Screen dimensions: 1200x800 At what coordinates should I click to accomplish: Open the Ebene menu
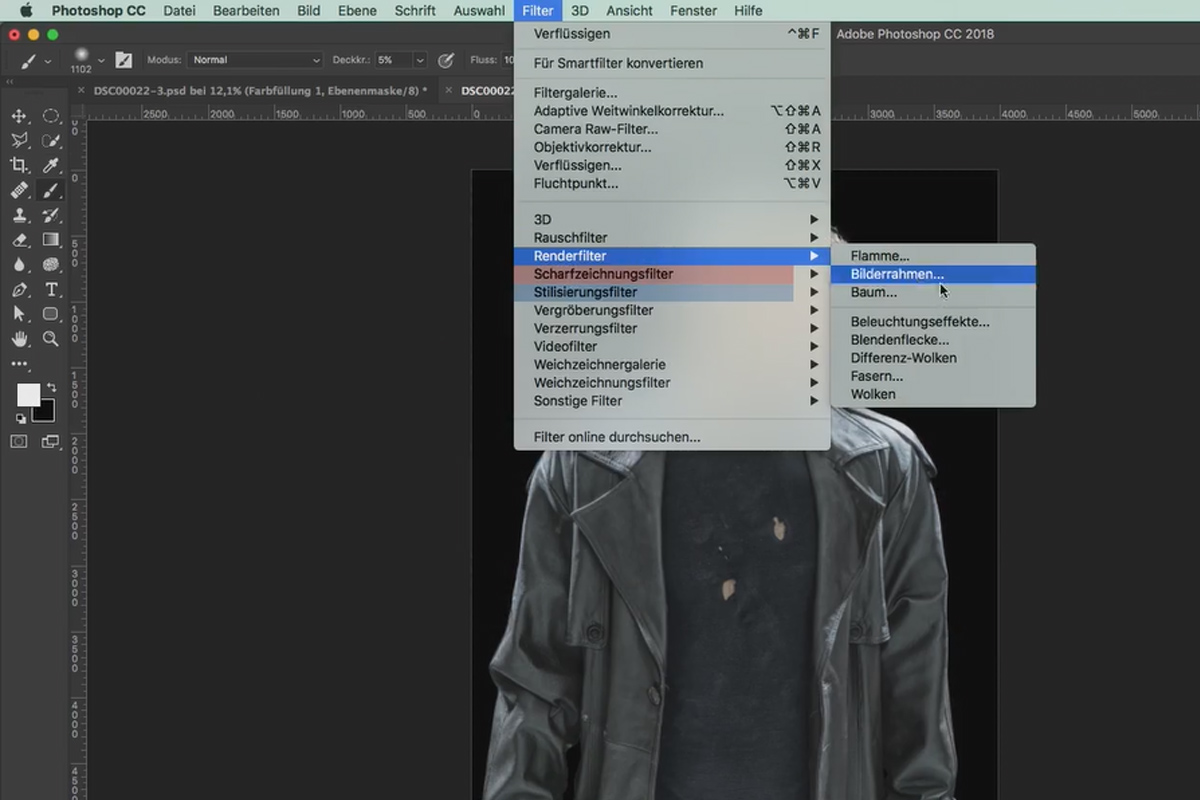click(x=357, y=11)
